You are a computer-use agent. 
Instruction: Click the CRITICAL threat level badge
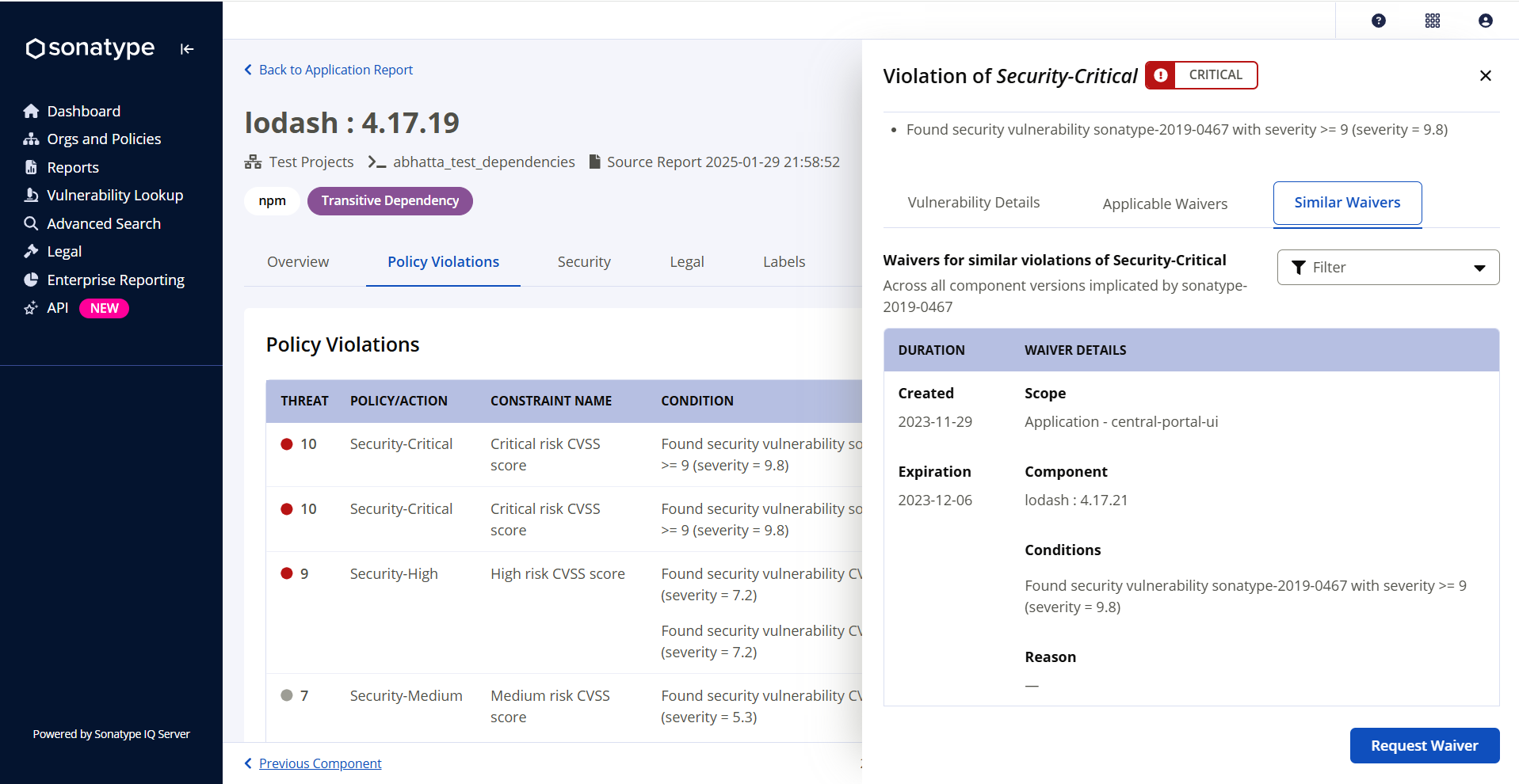tap(1201, 75)
